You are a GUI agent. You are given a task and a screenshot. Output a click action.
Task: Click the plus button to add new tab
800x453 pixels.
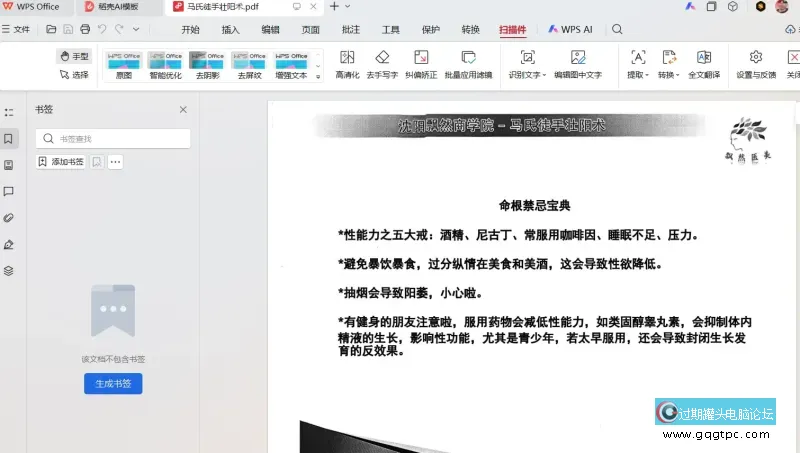point(334,6)
